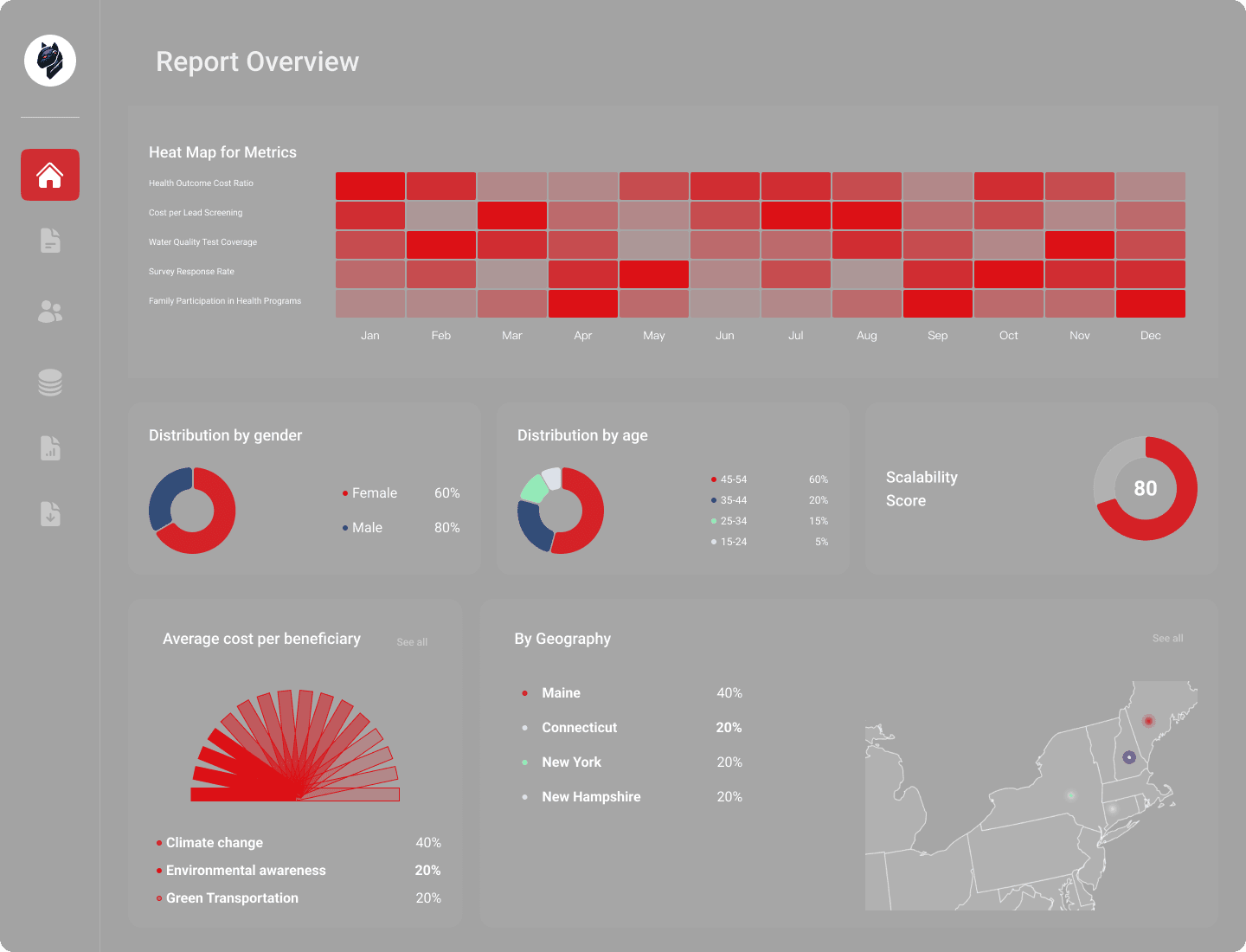The height and width of the screenshot is (952, 1246).
Task: Open the users group sidebar icon
Action: coord(50,312)
